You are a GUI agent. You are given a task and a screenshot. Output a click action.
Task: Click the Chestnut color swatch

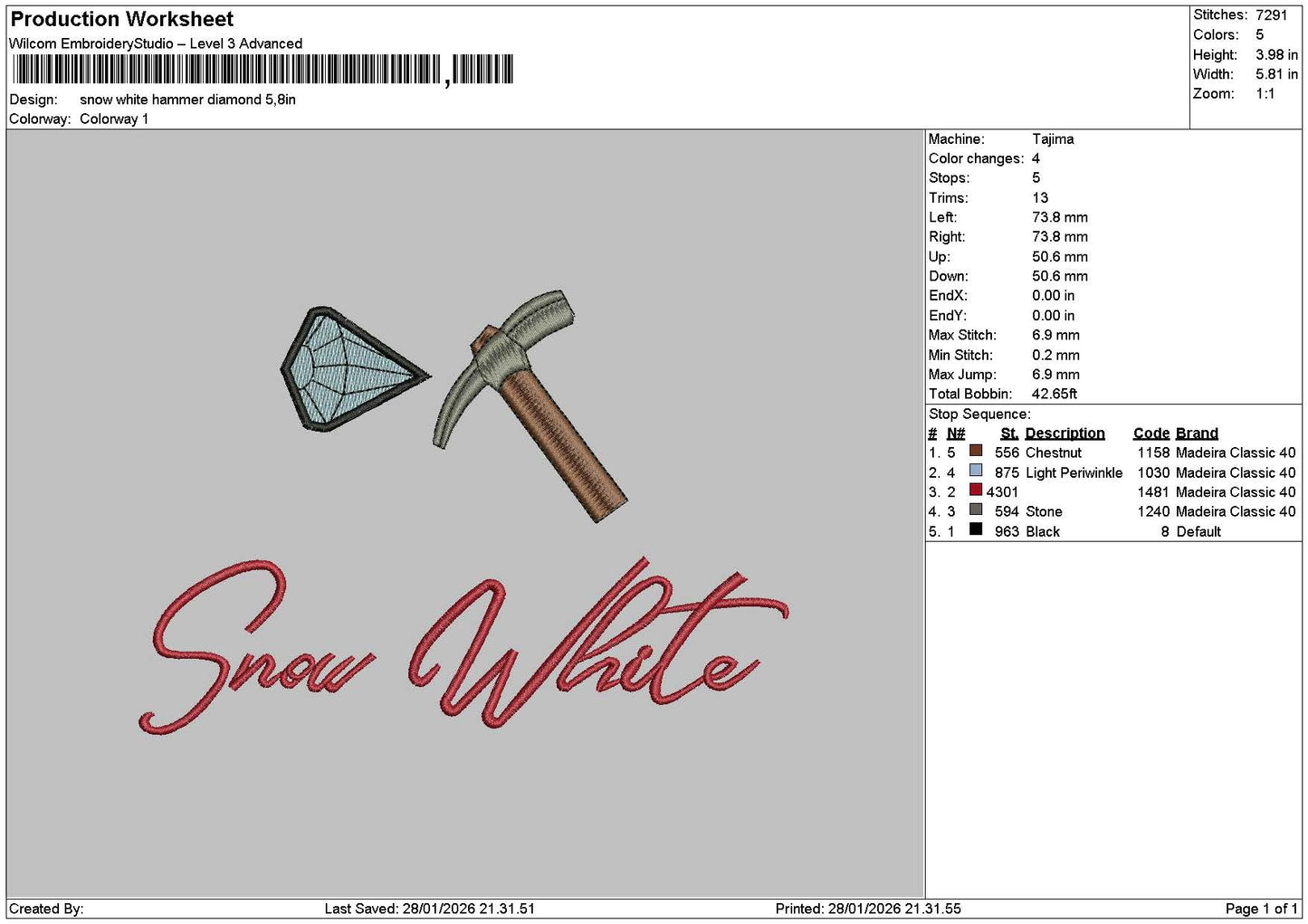[x=976, y=451]
